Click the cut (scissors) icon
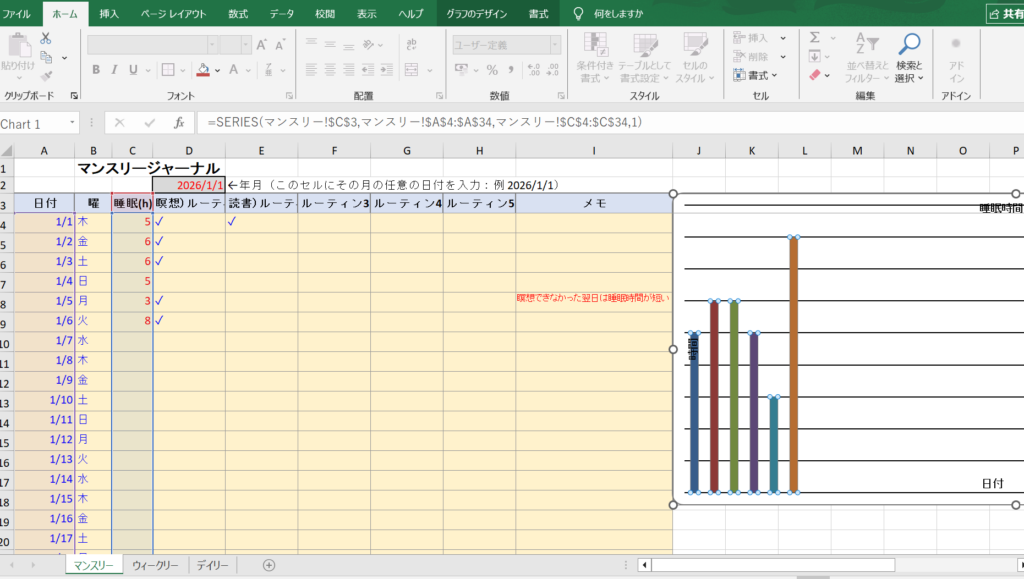Image resolution: width=1024 pixels, height=579 pixels. click(46, 37)
